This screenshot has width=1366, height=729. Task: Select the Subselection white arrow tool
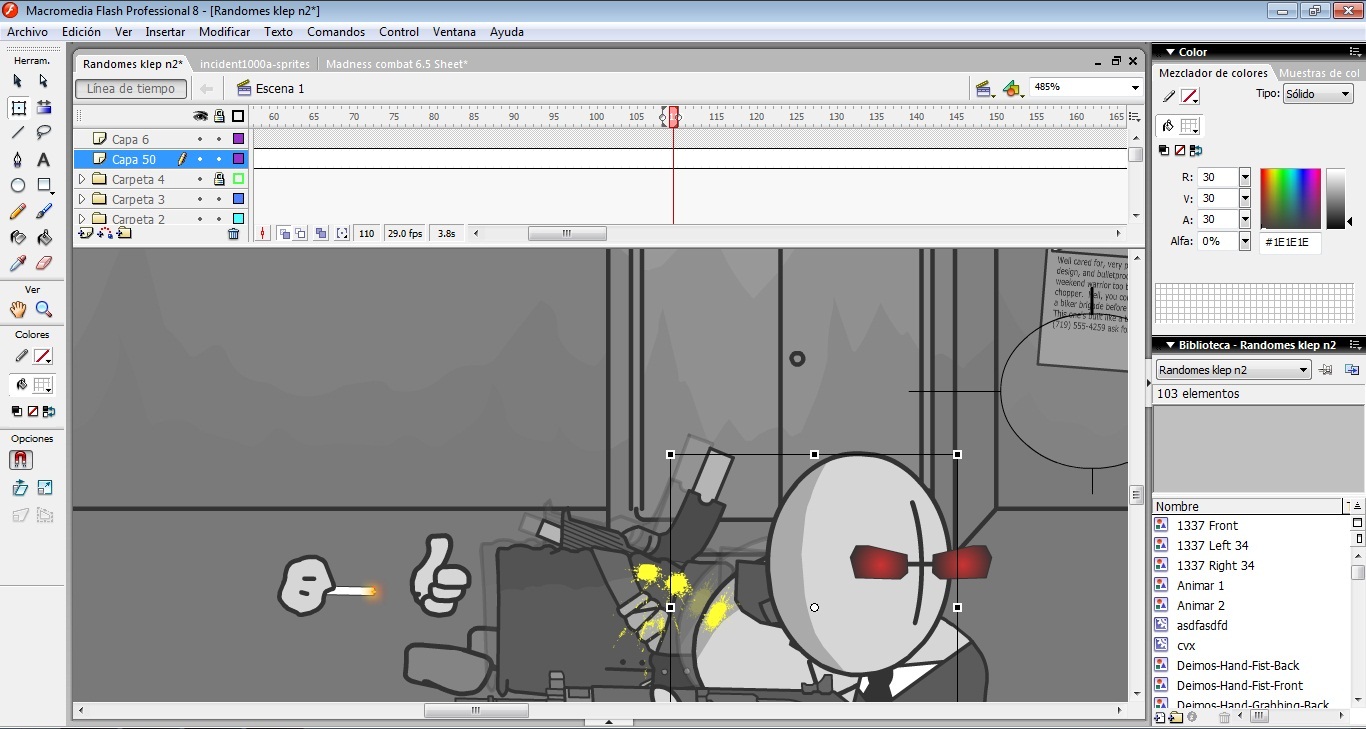[x=44, y=81]
